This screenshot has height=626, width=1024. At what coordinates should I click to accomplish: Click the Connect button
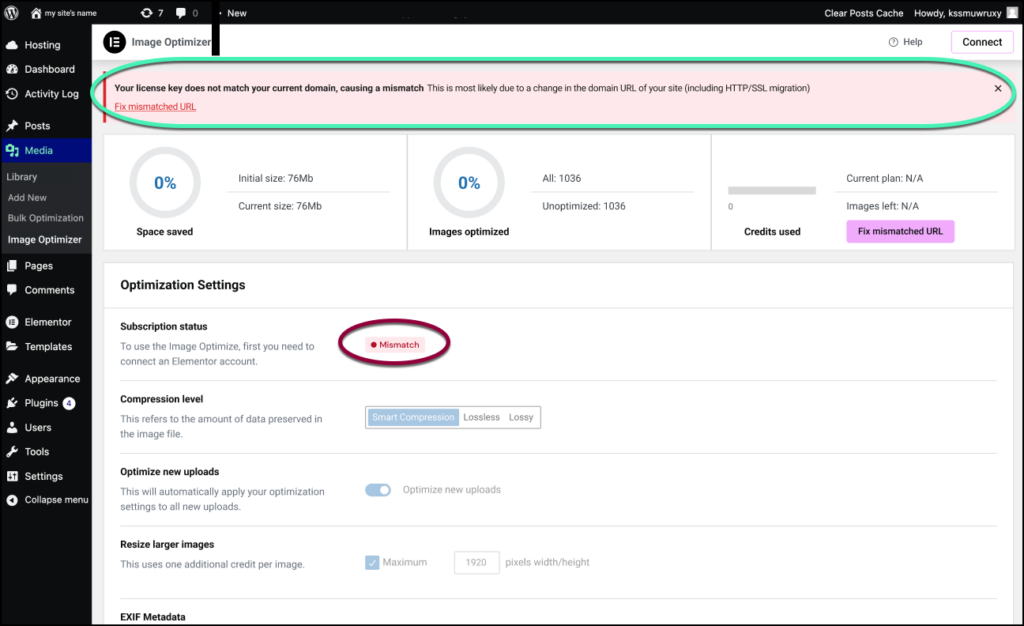(981, 42)
